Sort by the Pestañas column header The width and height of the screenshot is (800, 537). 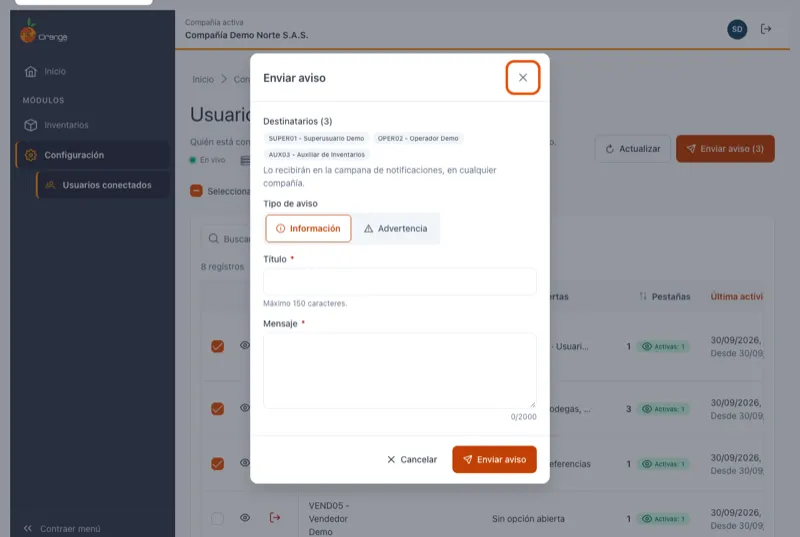(x=665, y=296)
